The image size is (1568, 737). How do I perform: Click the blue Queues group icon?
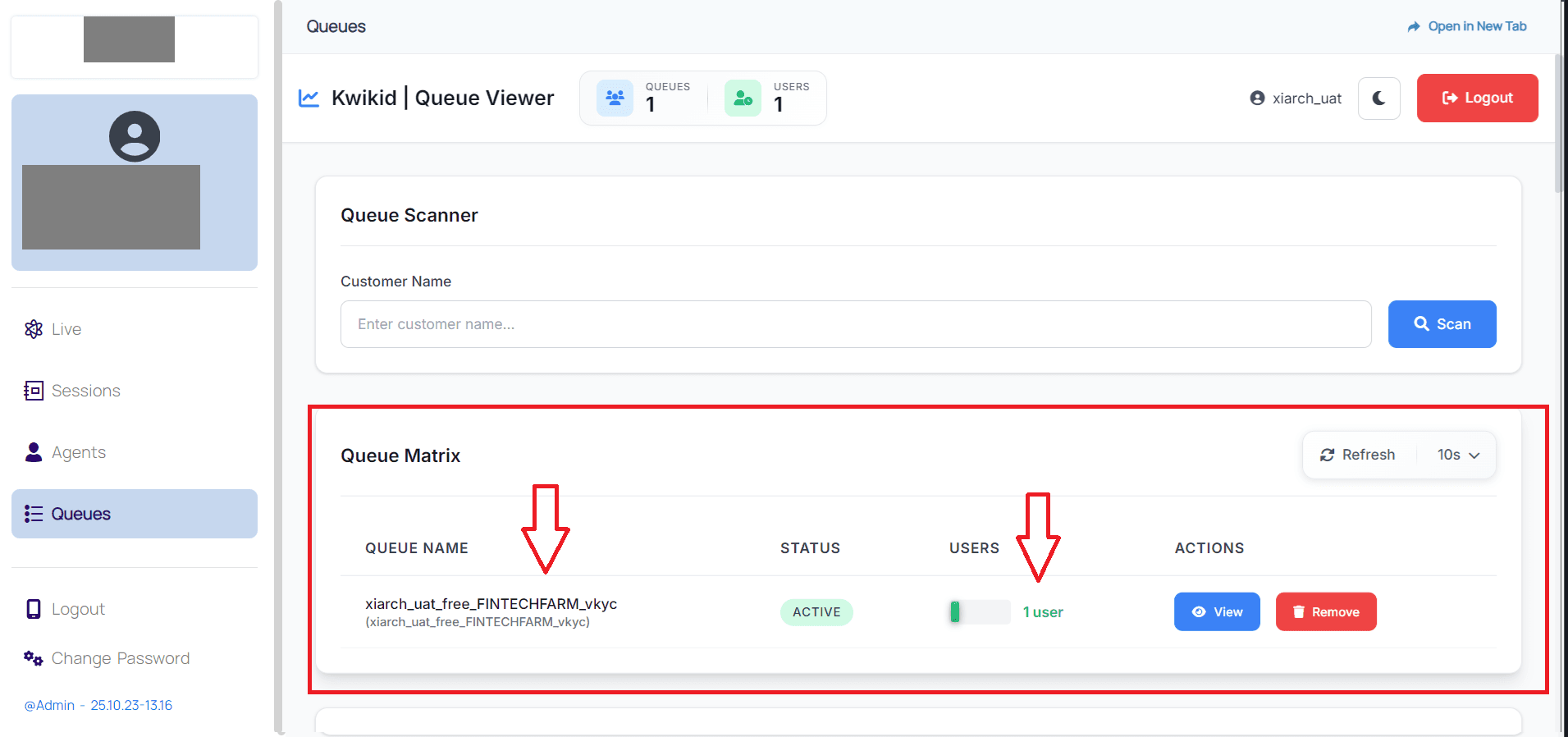tap(615, 98)
